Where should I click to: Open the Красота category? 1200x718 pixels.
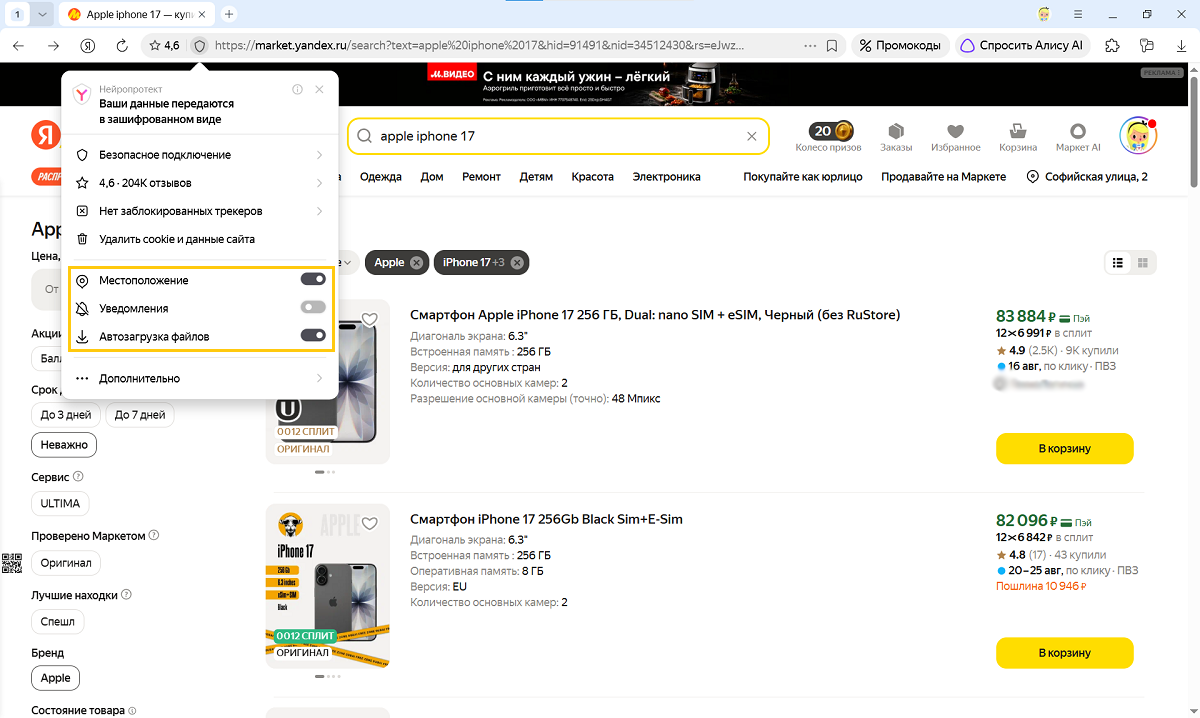click(592, 176)
